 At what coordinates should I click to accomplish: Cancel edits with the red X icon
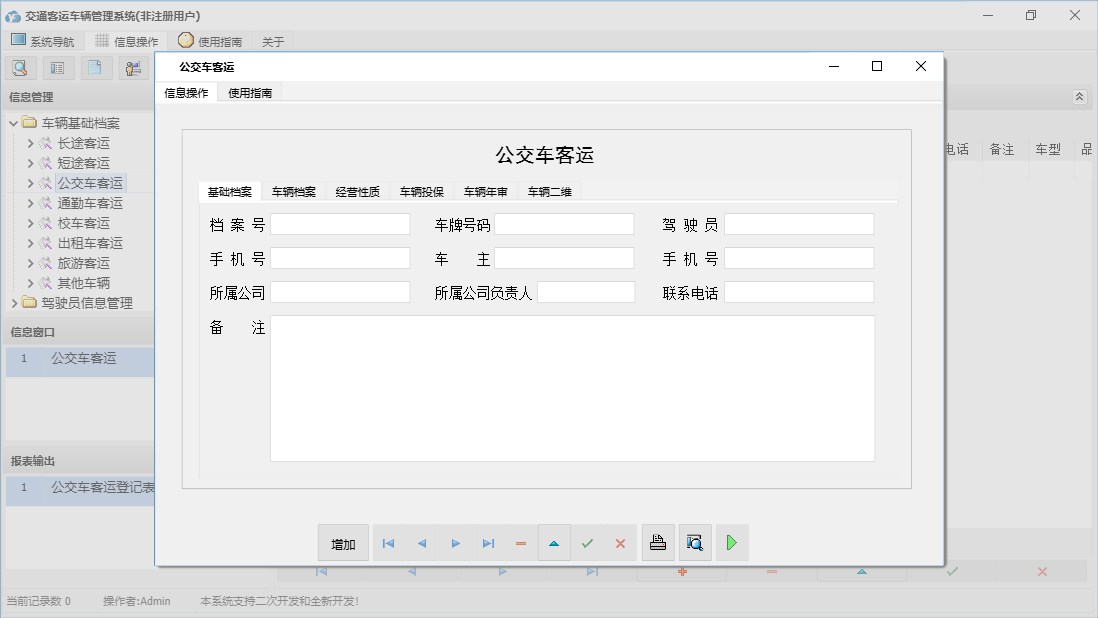click(x=620, y=542)
